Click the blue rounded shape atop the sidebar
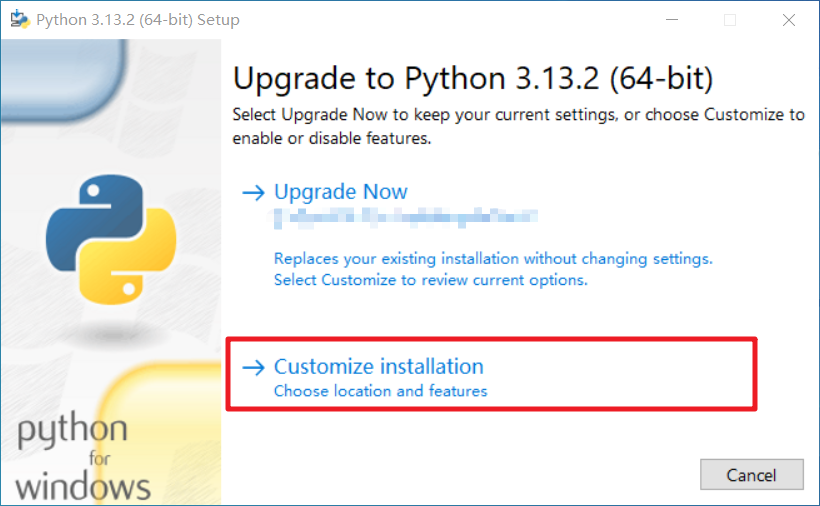This screenshot has height=506, width=820. (63, 79)
